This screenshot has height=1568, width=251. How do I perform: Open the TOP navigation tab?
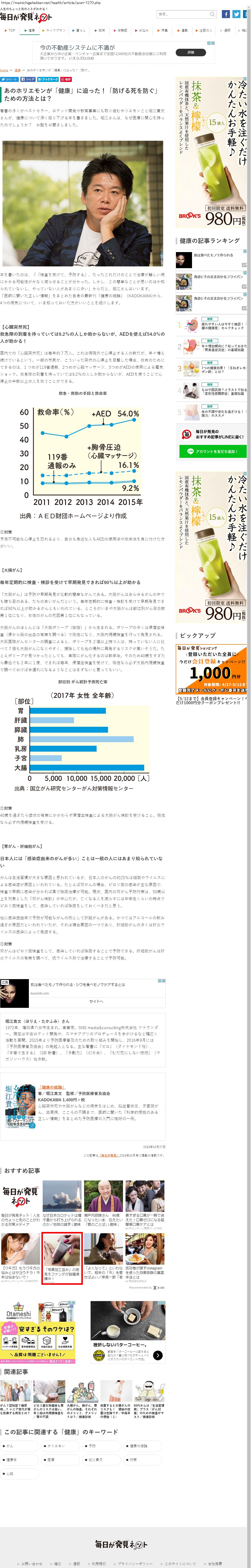tap(10, 30)
